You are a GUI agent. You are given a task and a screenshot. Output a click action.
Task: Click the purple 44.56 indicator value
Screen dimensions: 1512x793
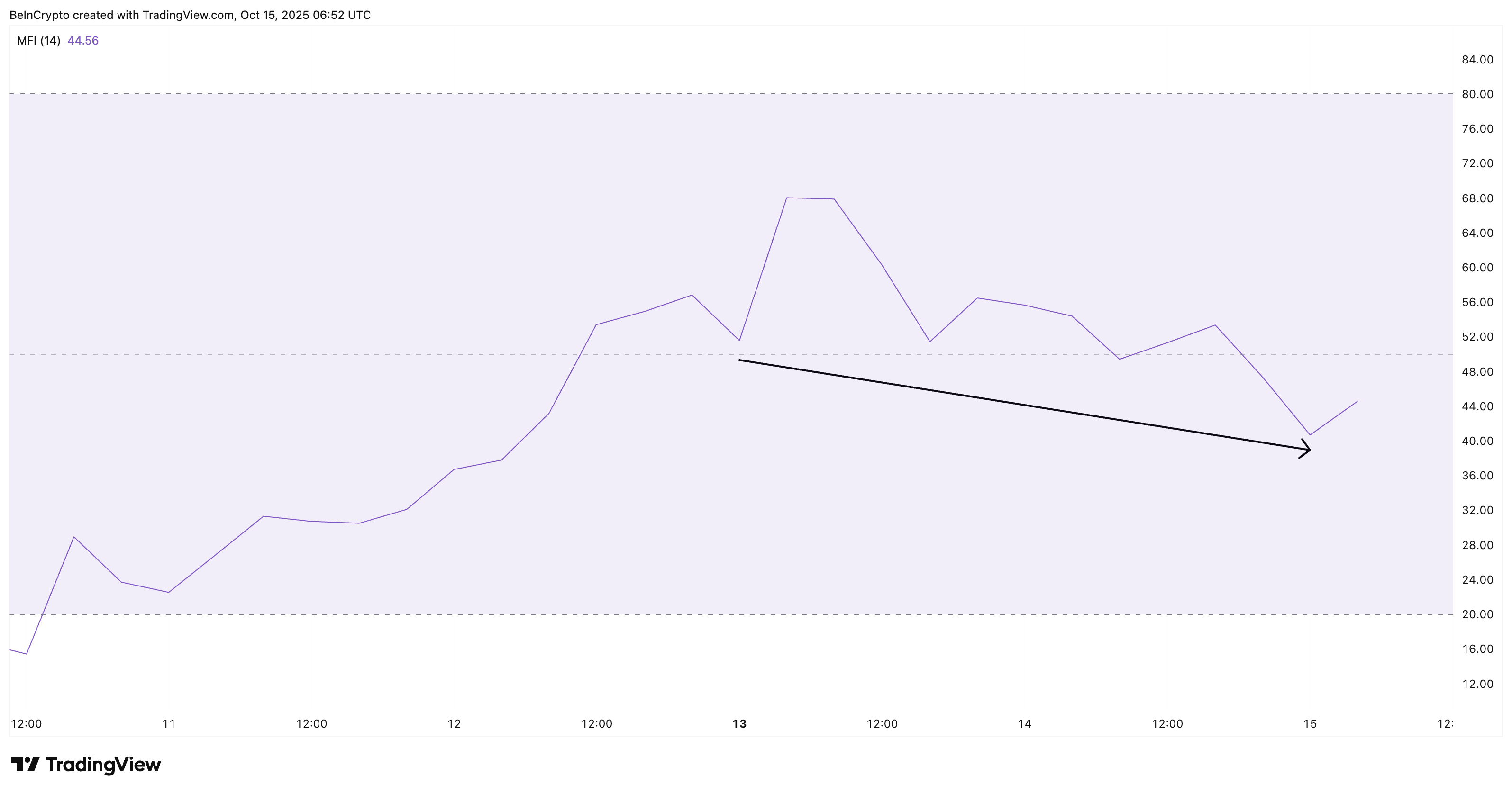83,40
